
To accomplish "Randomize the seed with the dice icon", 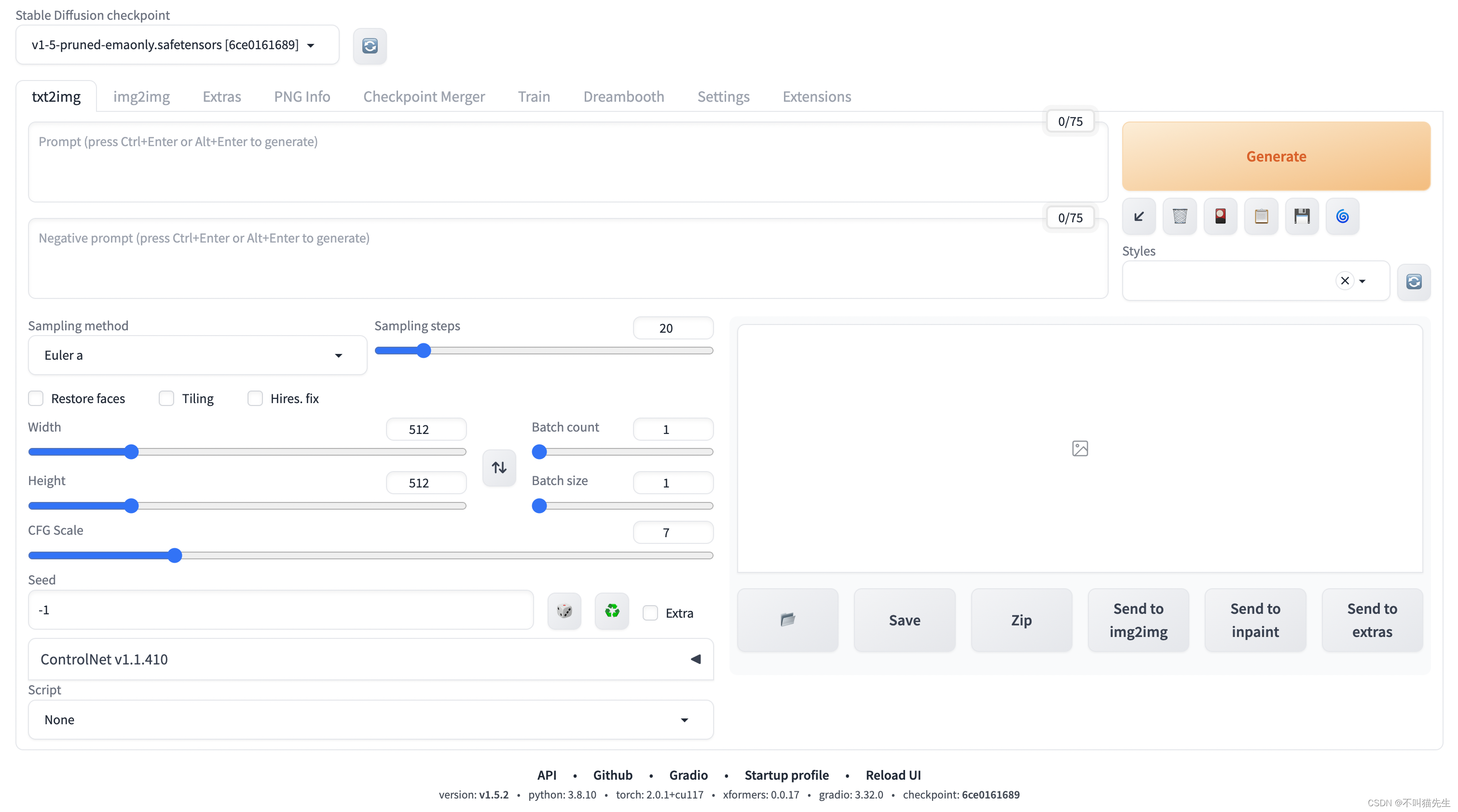I will point(564,610).
